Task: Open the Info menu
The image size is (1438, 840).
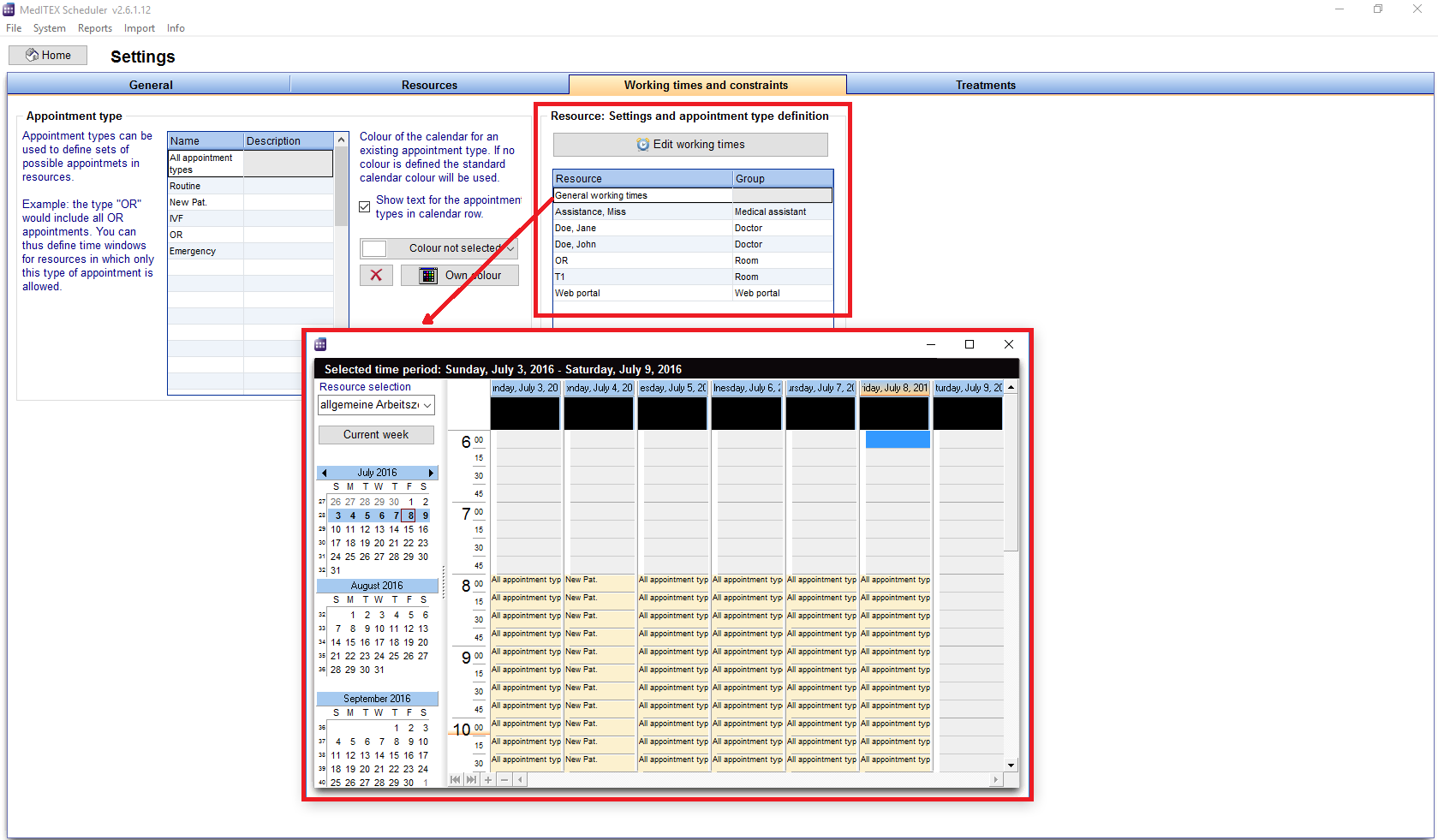Action: [176, 28]
